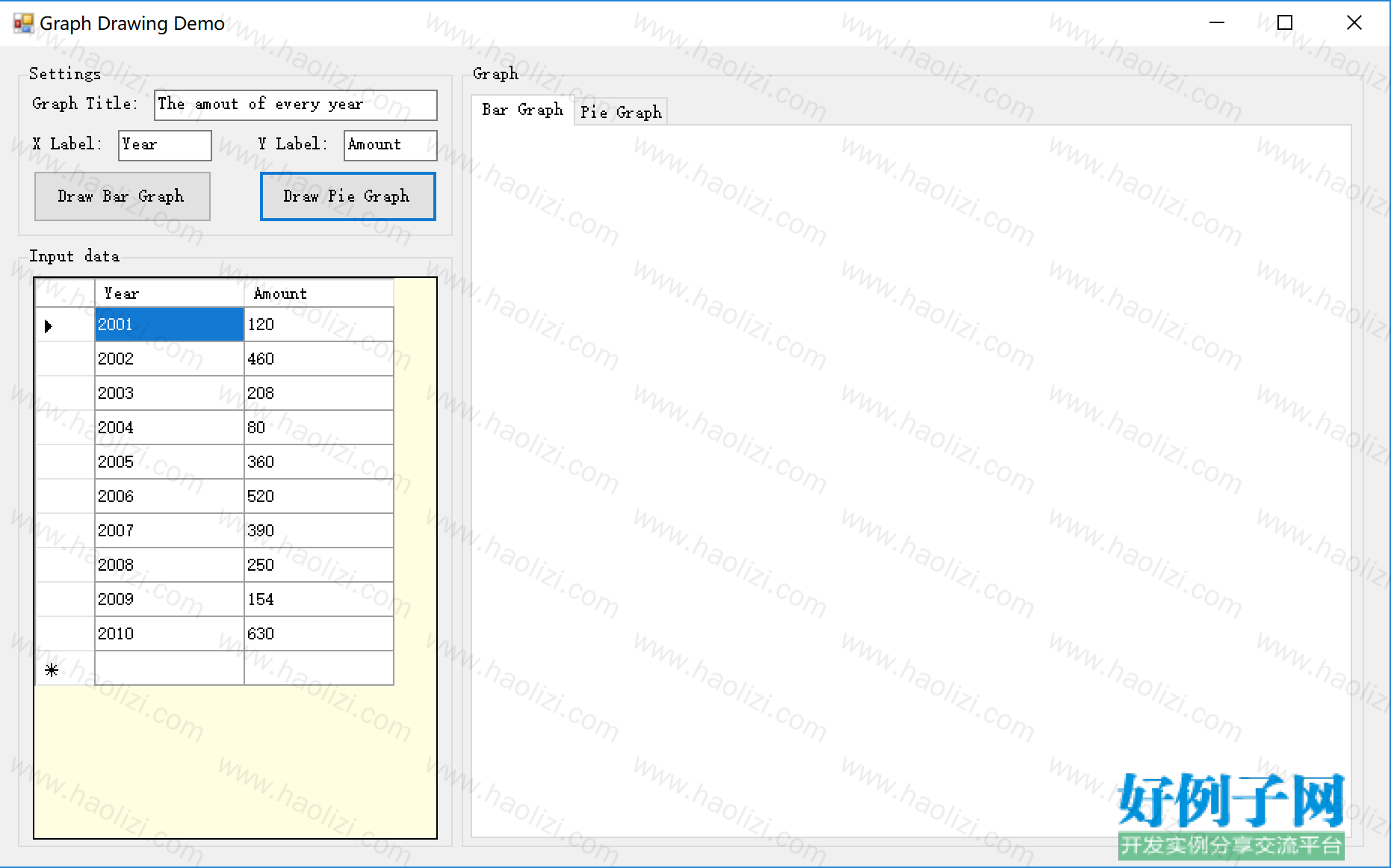Click the empty Year cell in new row

point(170,669)
